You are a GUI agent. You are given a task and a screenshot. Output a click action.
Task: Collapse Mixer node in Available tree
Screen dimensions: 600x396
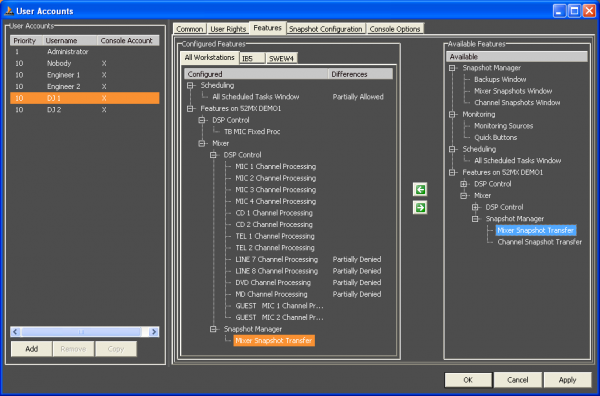pos(464,196)
